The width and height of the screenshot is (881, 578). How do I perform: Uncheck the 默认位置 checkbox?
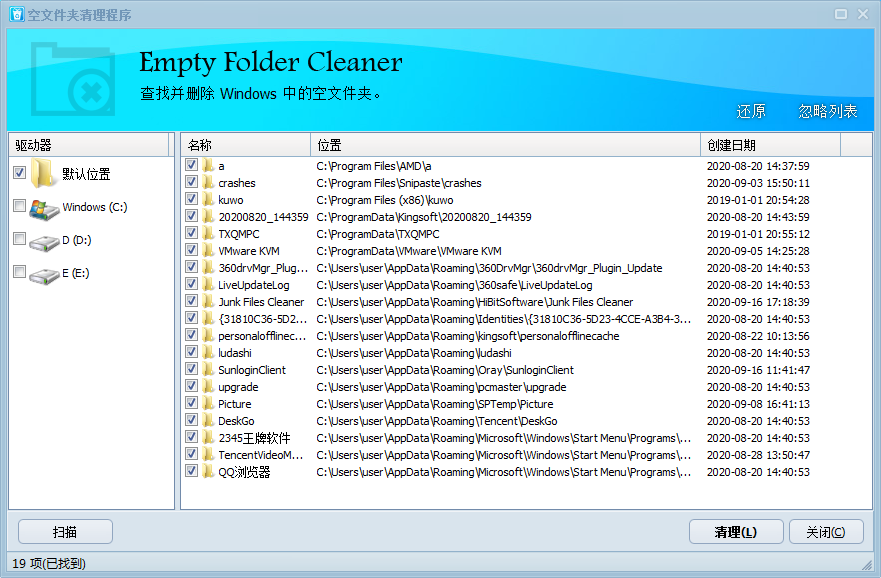[19, 172]
